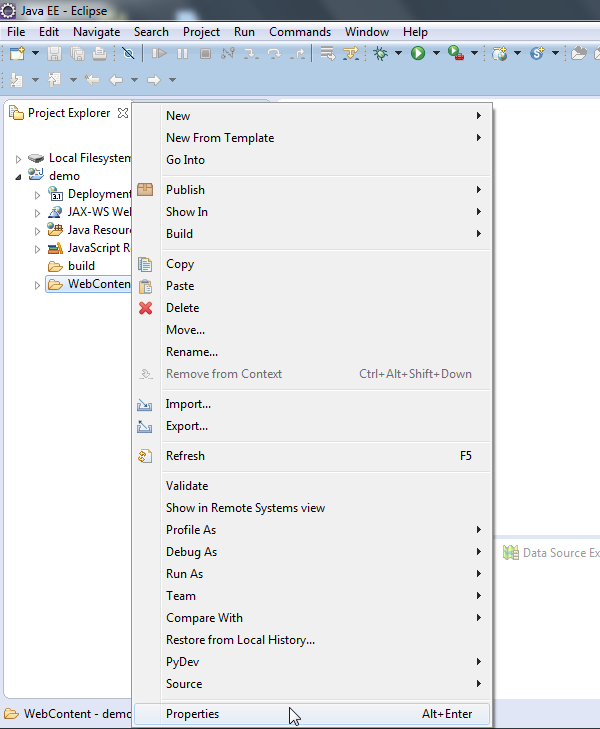Click the New wizard toolbar icon

click(x=17, y=53)
